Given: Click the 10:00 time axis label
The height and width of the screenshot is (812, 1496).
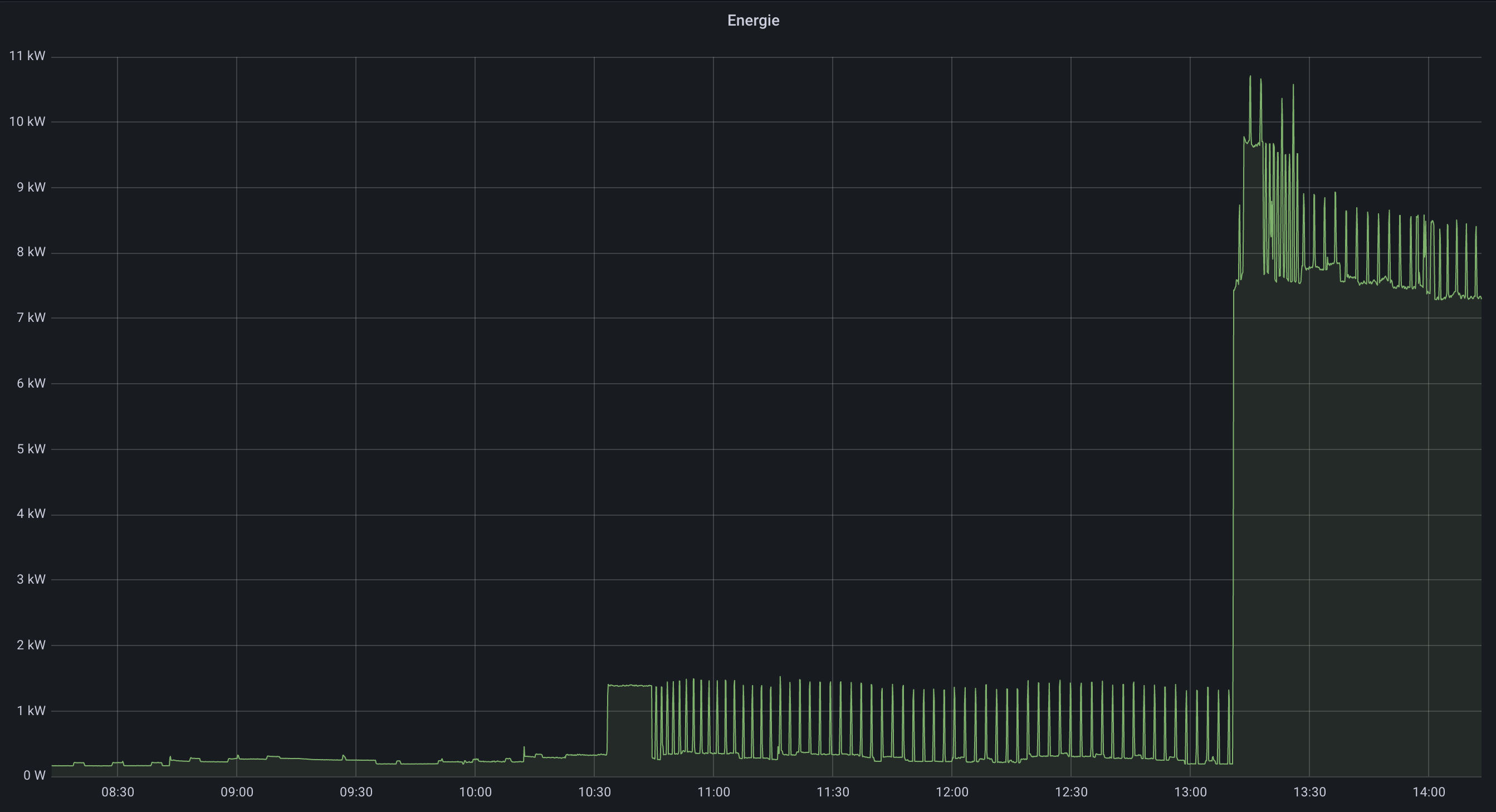Looking at the screenshot, I should [475, 793].
